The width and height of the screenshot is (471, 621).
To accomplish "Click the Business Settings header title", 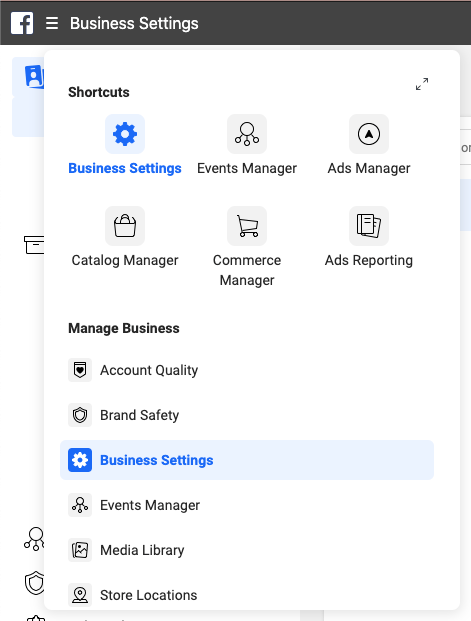I will [134, 23].
